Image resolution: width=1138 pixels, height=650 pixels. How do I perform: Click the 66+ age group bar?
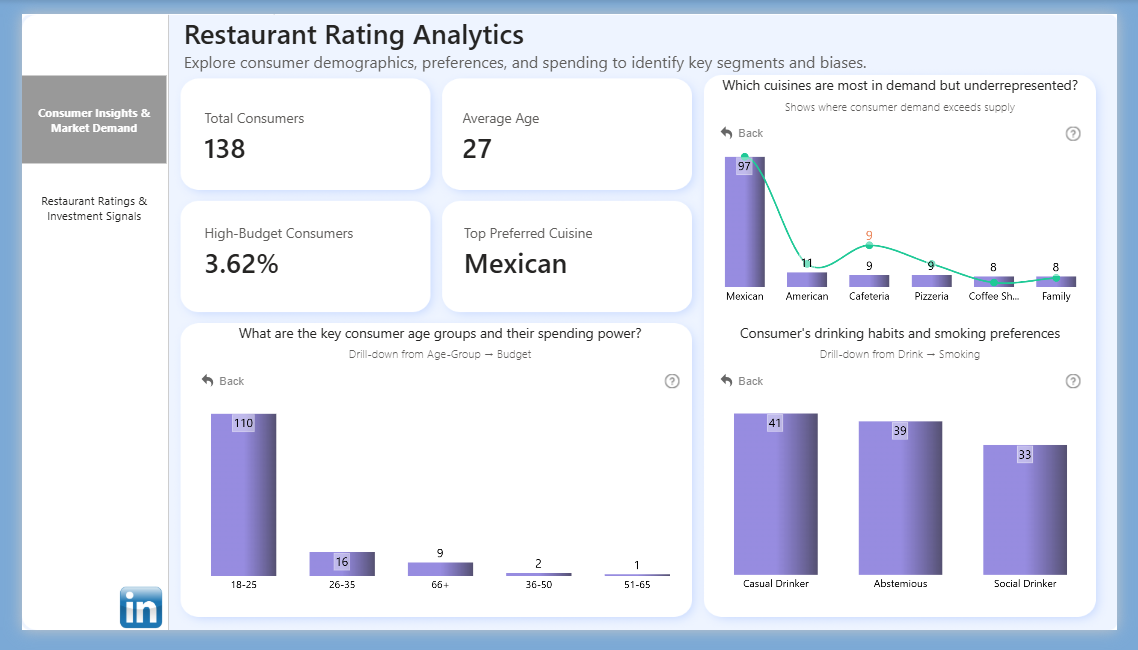click(x=440, y=569)
